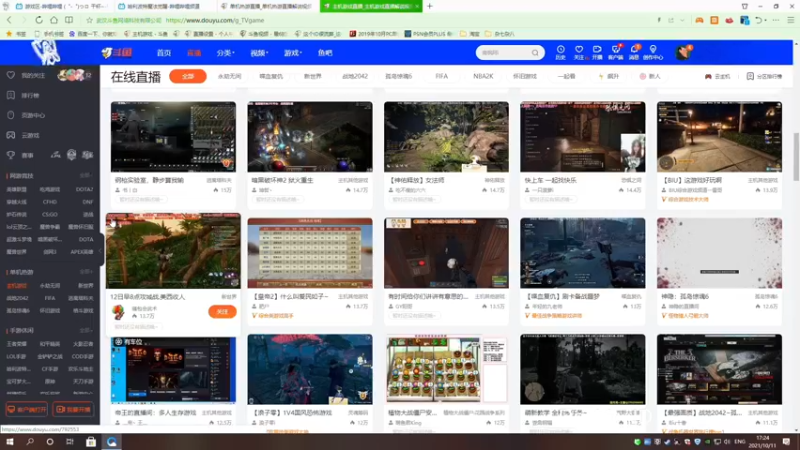The width and height of the screenshot is (800, 450).
Task: Select the NBA2K filter tag
Action: point(483,76)
